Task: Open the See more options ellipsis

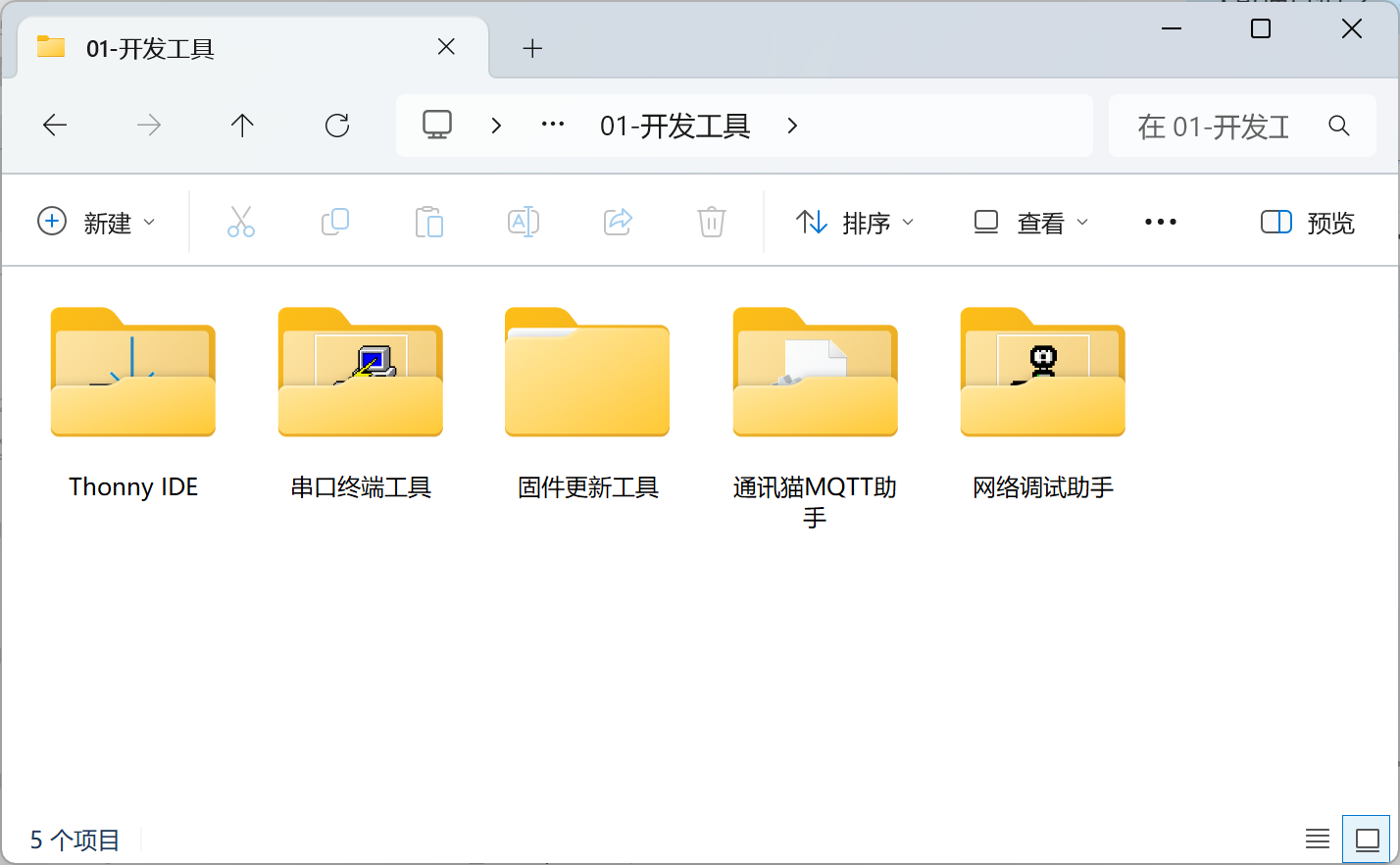Action: pos(1161,223)
